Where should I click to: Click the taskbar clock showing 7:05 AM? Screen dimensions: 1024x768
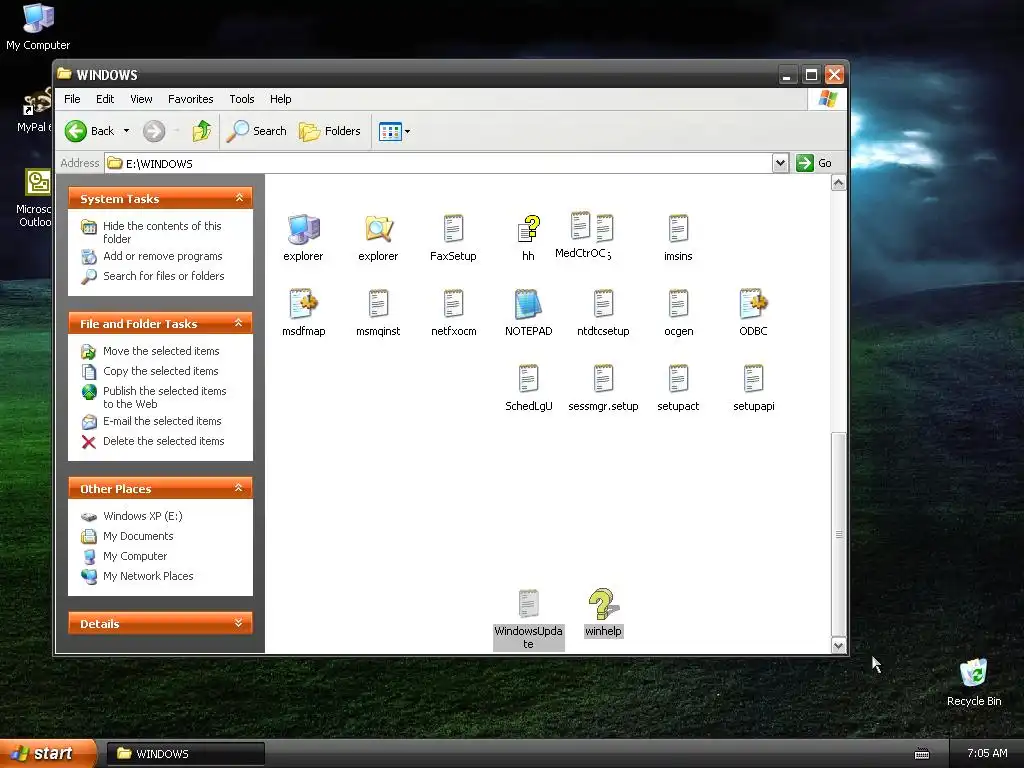coord(987,754)
